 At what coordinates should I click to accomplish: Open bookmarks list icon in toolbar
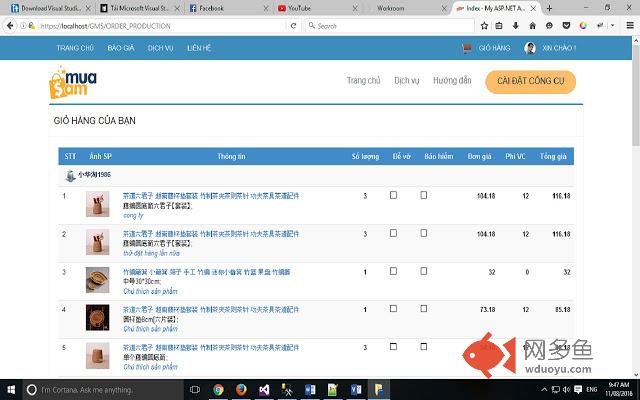point(499,26)
